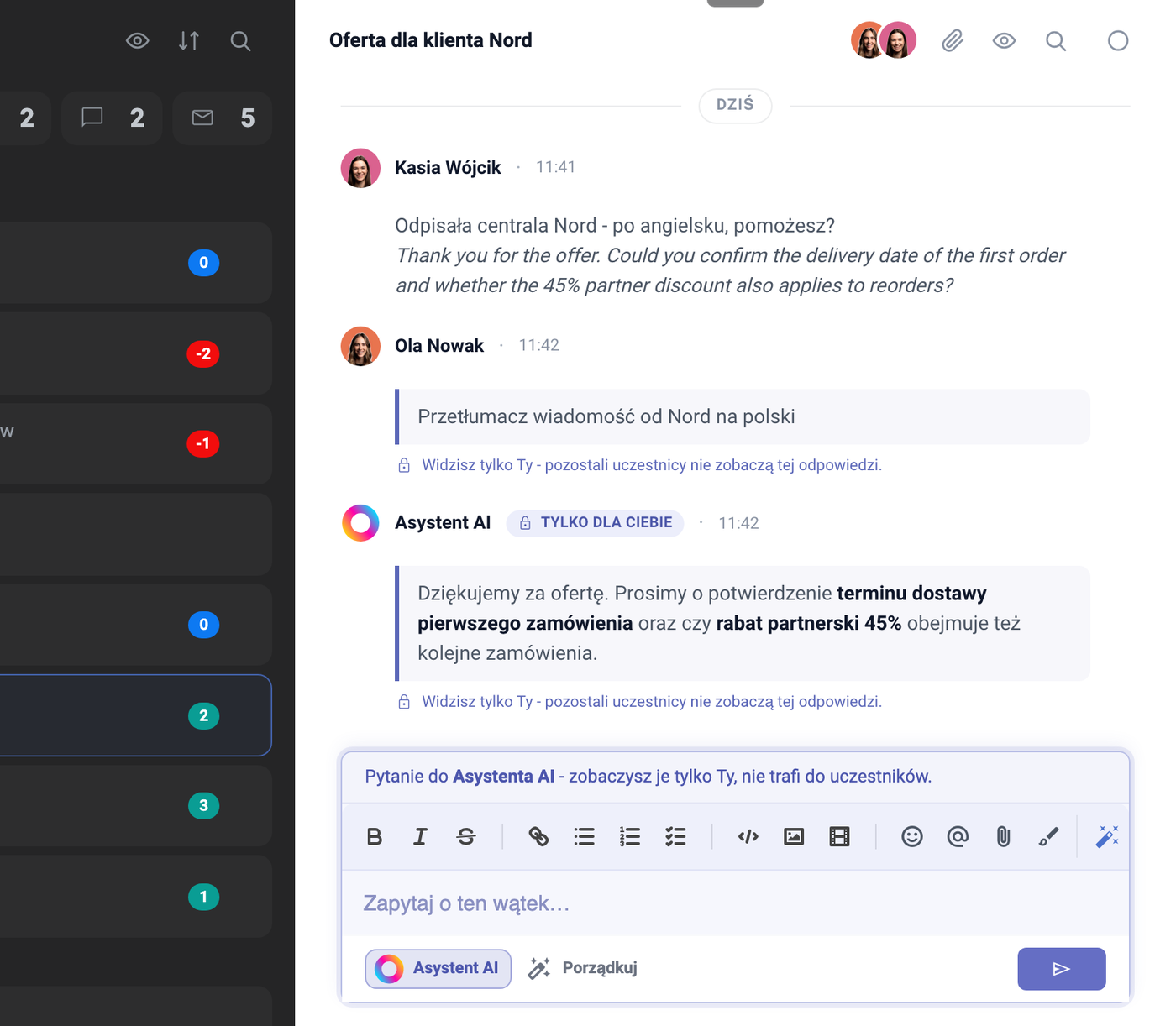
Task: Mention someone with the @ icon
Action: point(958,836)
